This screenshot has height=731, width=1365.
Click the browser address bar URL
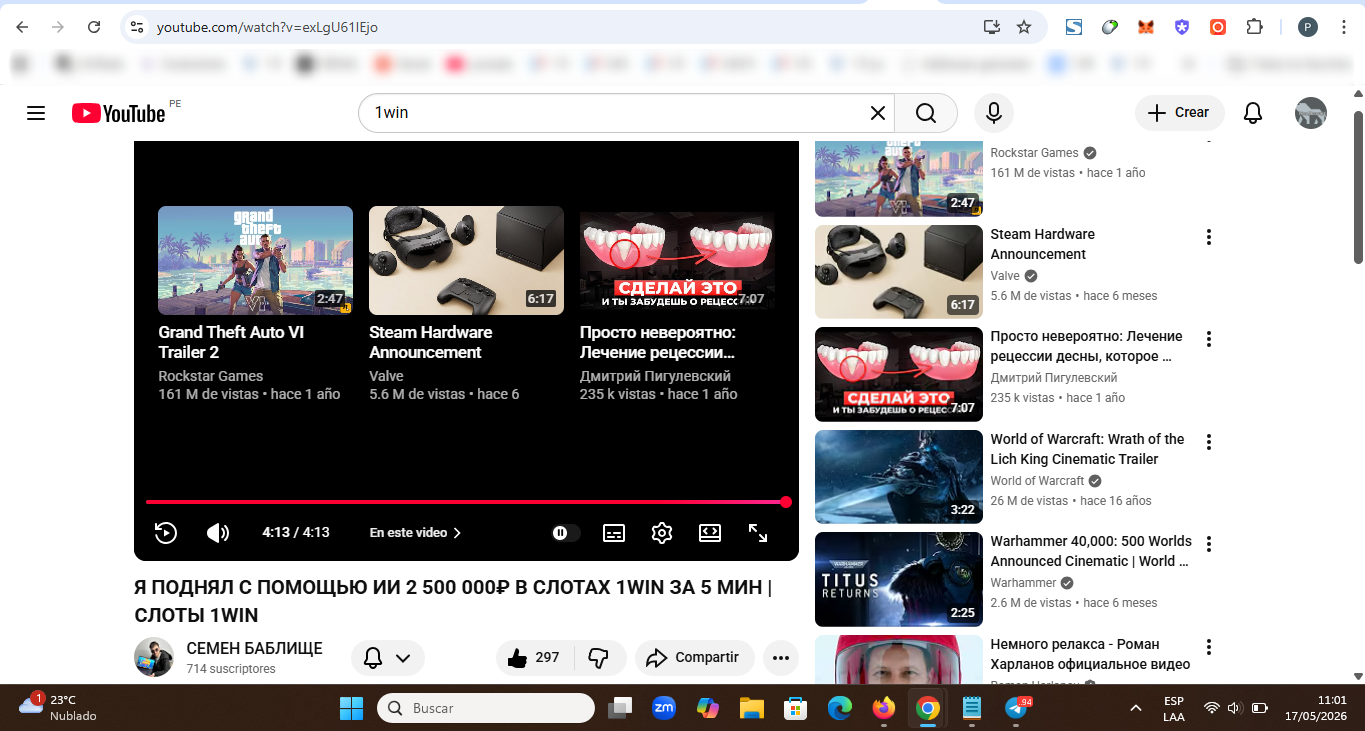pos(267,27)
